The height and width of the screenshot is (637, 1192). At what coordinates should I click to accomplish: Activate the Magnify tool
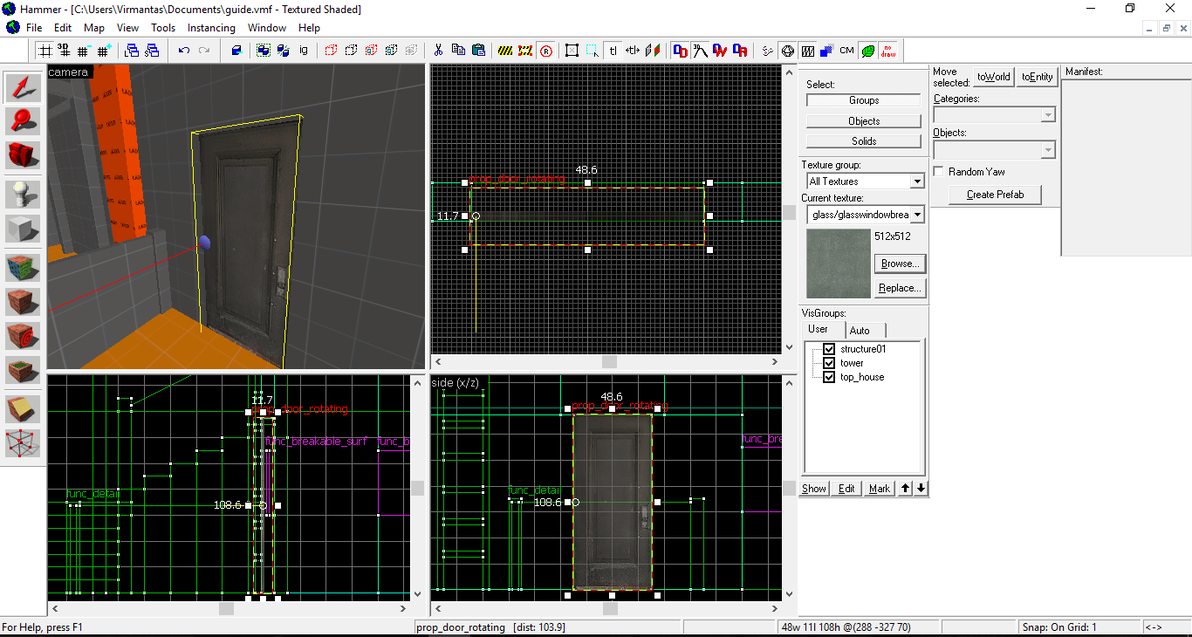pos(22,121)
